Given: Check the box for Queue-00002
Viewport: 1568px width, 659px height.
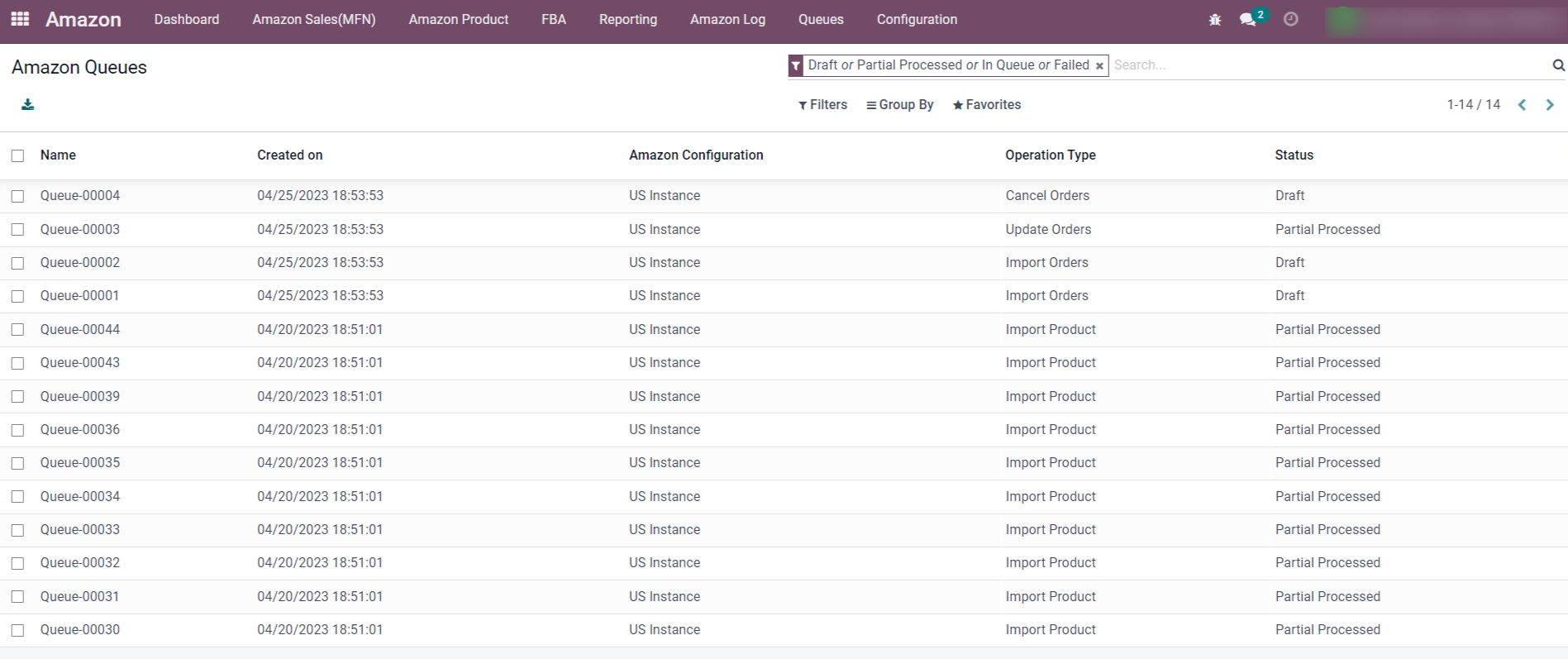Looking at the screenshot, I should click(x=17, y=263).
